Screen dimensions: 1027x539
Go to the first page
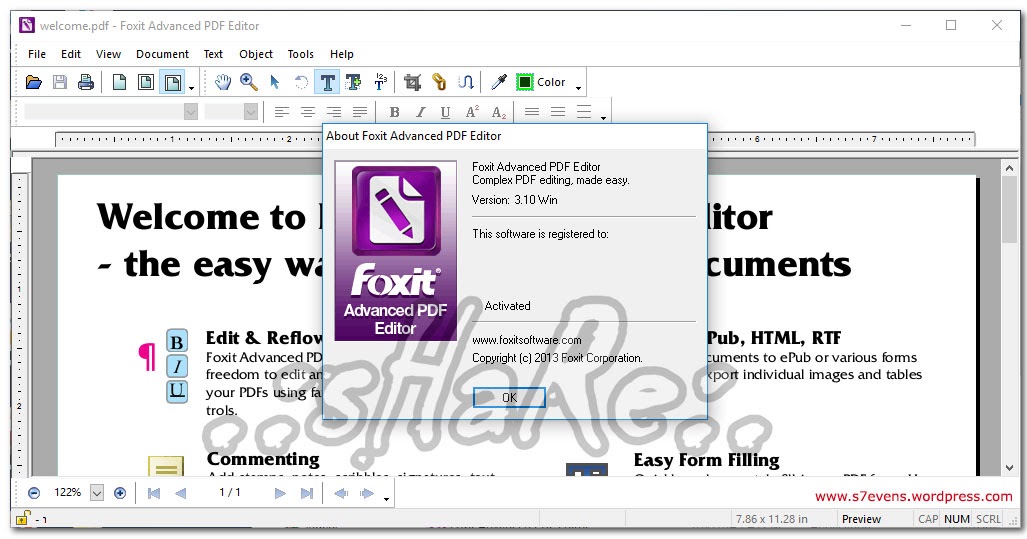click(x=154, y=493)
